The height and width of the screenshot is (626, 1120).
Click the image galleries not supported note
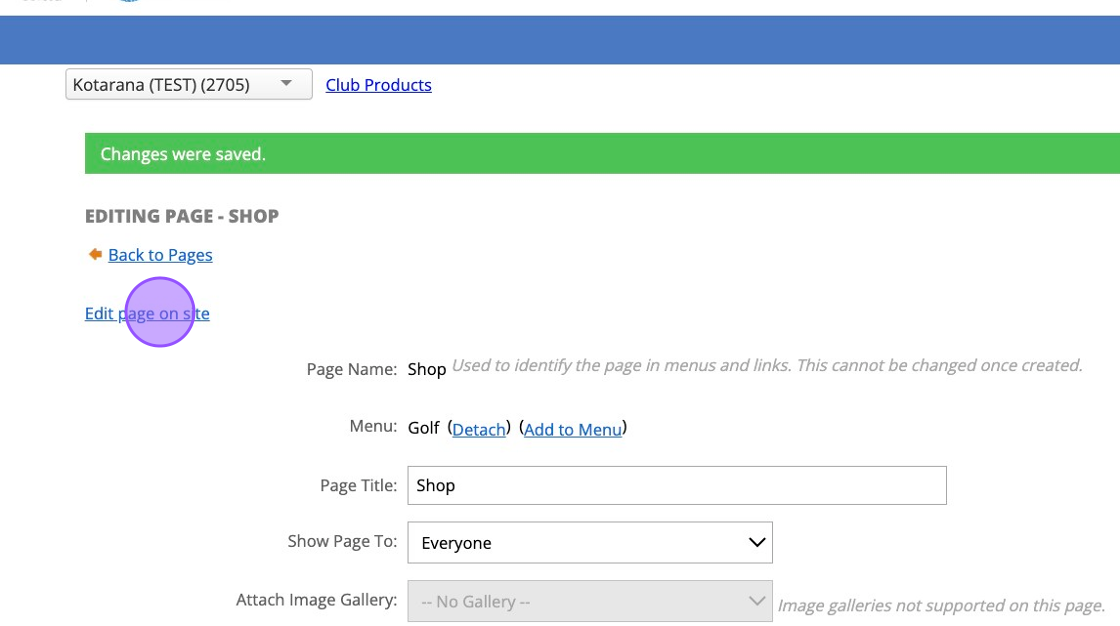(x=941, y=605)
